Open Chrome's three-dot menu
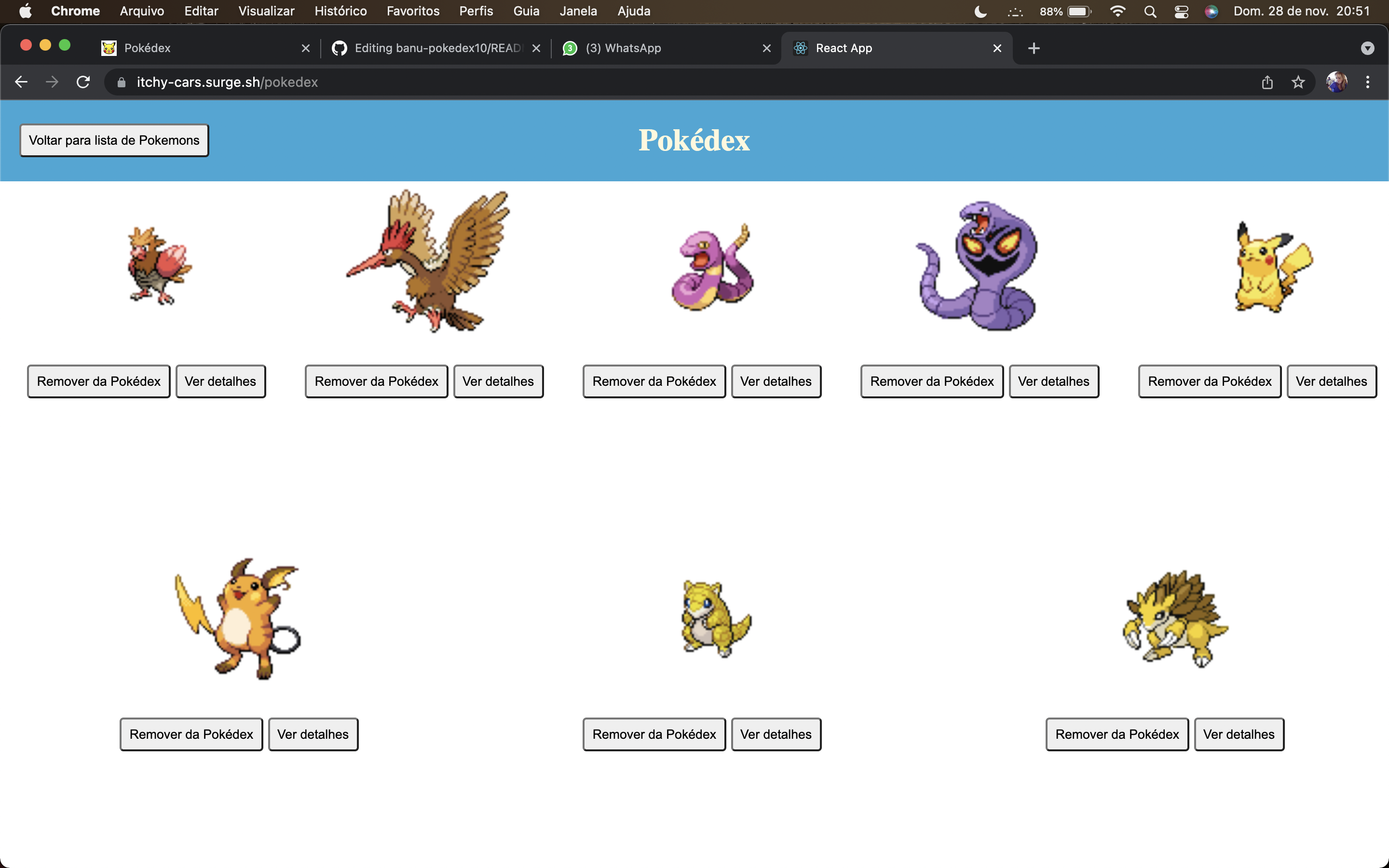 tap(1368, 82)
